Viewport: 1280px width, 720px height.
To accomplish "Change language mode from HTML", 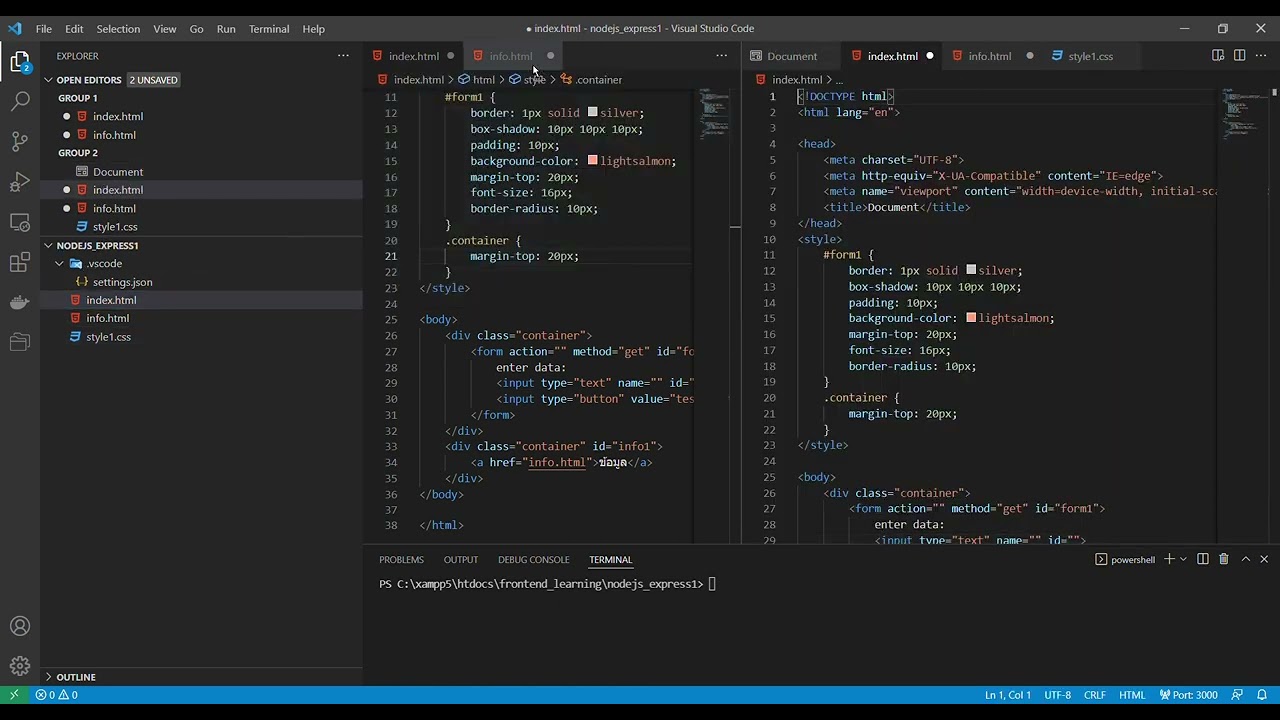I will tap(1132, 695).
